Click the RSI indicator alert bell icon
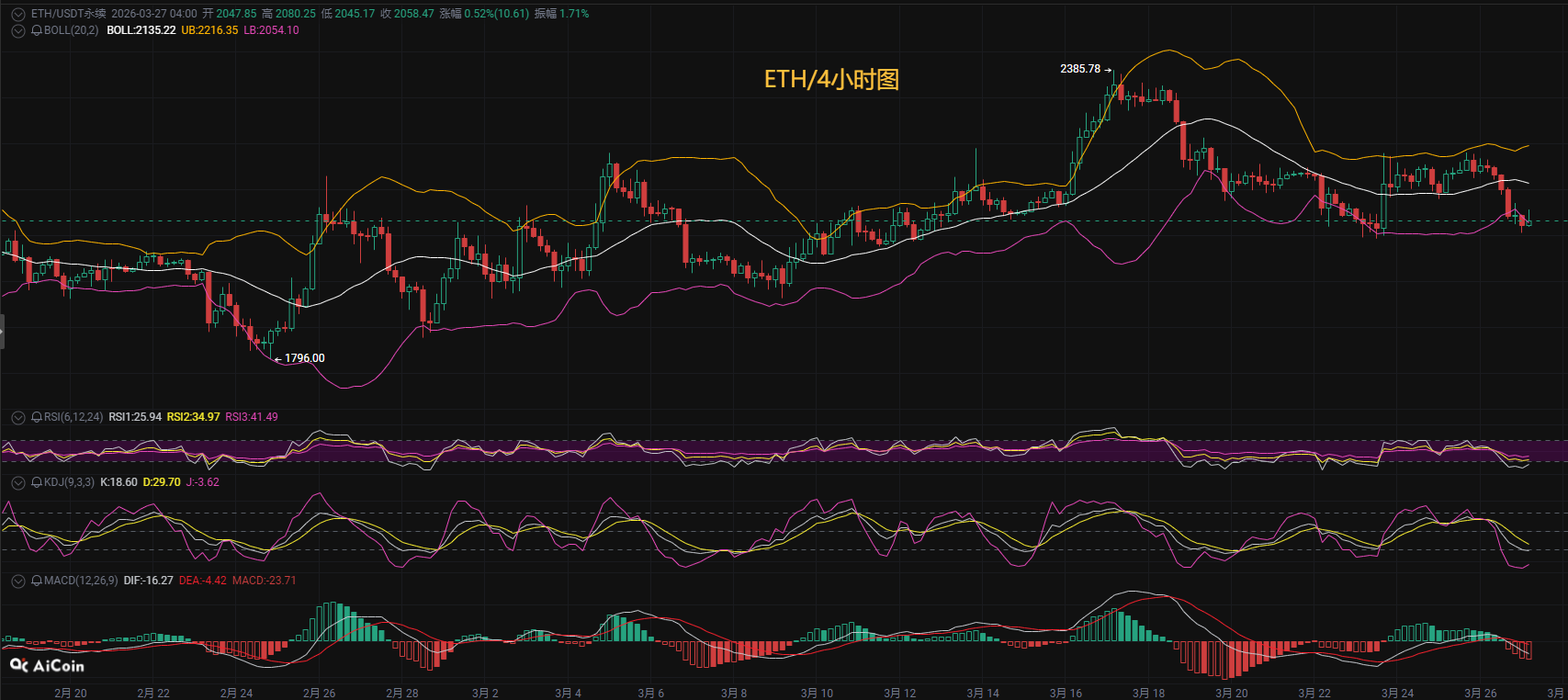The width and height of the screenshot is (1568, 700). 37,417
